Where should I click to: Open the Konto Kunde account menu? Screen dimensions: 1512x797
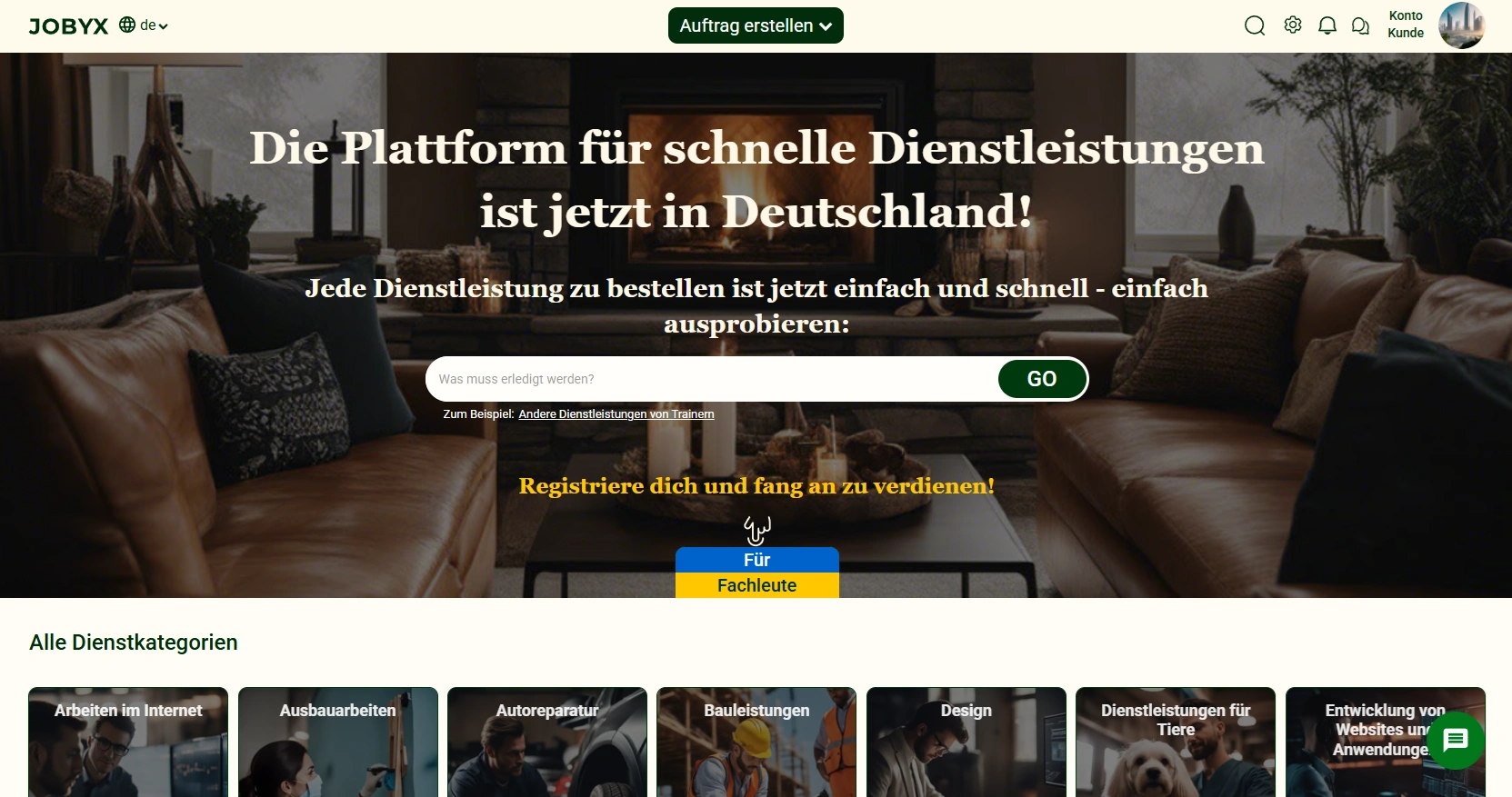1406,25
